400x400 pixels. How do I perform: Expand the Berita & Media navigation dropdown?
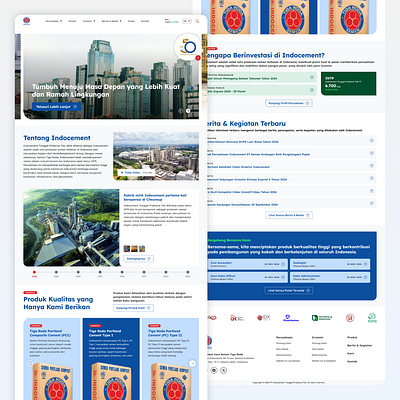[111, 21]
